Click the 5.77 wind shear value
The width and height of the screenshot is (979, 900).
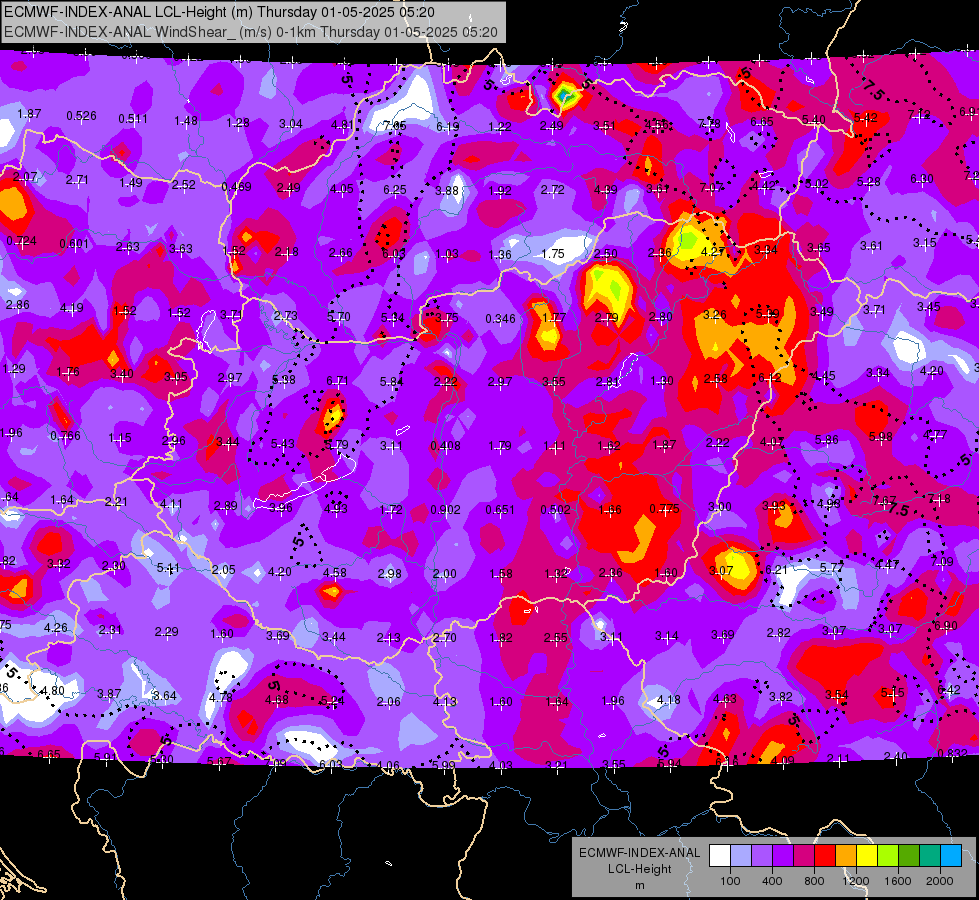pos(832,568)
